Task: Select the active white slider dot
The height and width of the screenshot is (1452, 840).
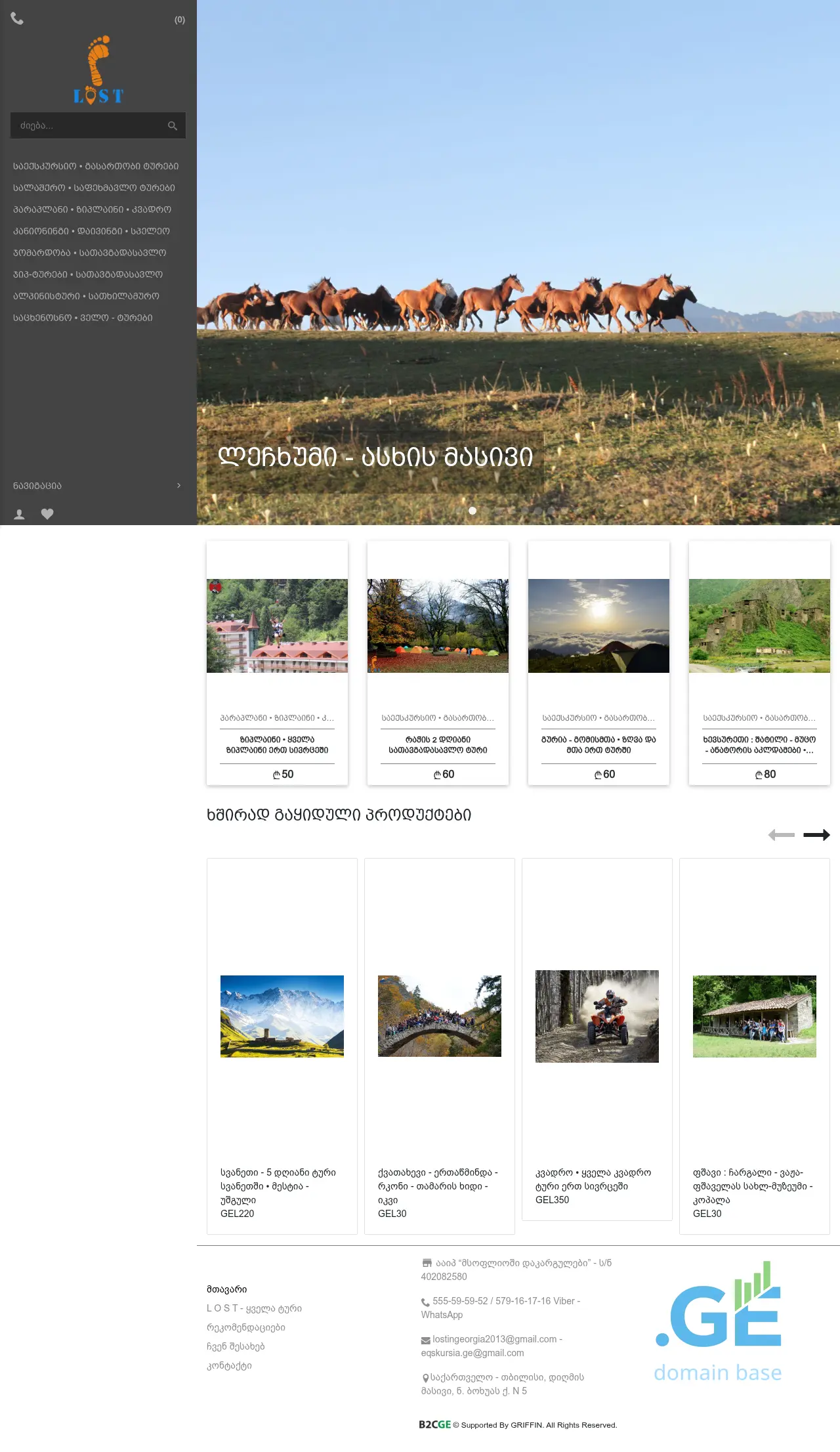Action: pyautogui.click(x=472, y=511)
